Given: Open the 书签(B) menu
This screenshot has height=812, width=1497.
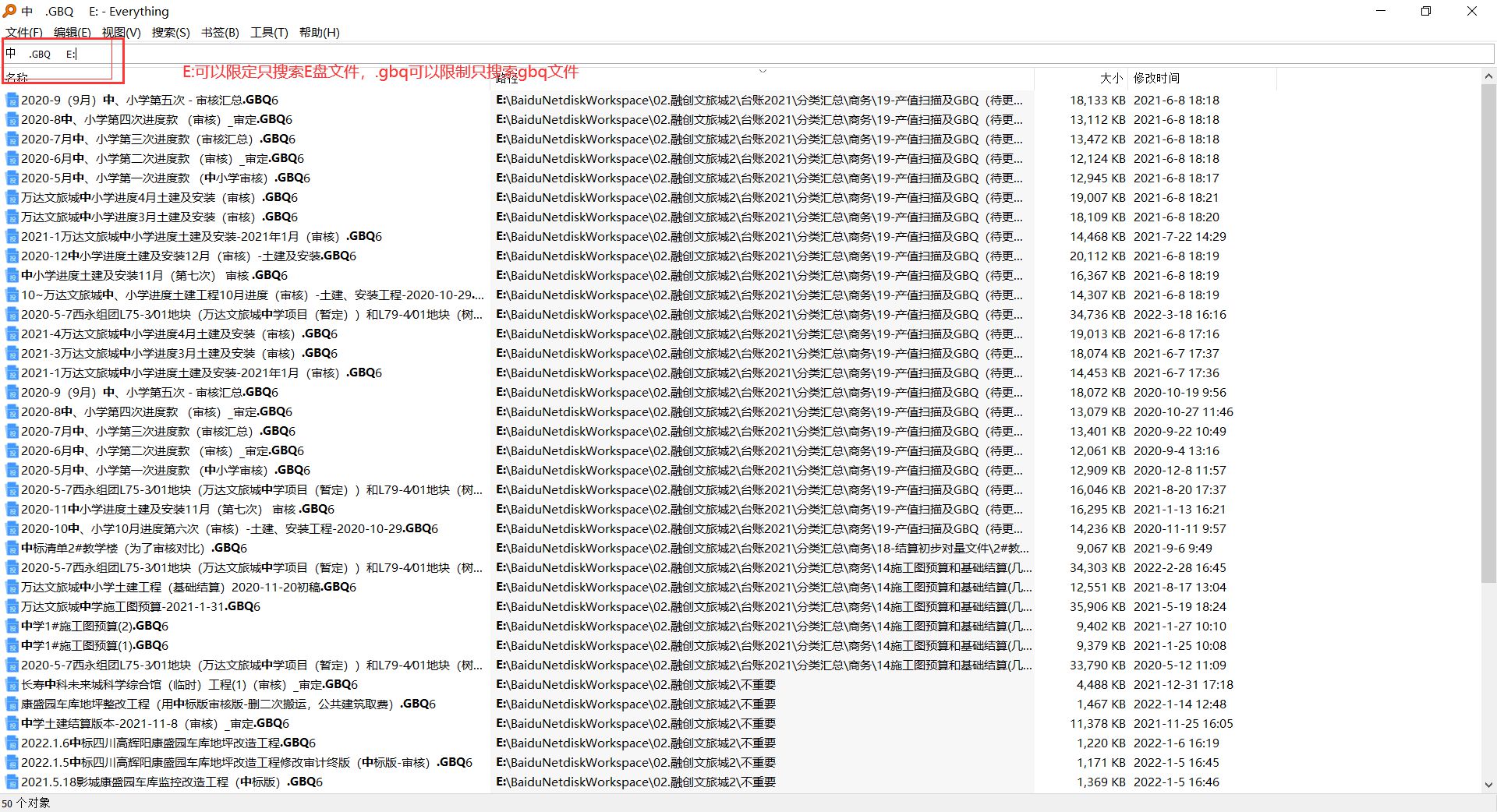Looking at the screenshot, I should (220, 32).
